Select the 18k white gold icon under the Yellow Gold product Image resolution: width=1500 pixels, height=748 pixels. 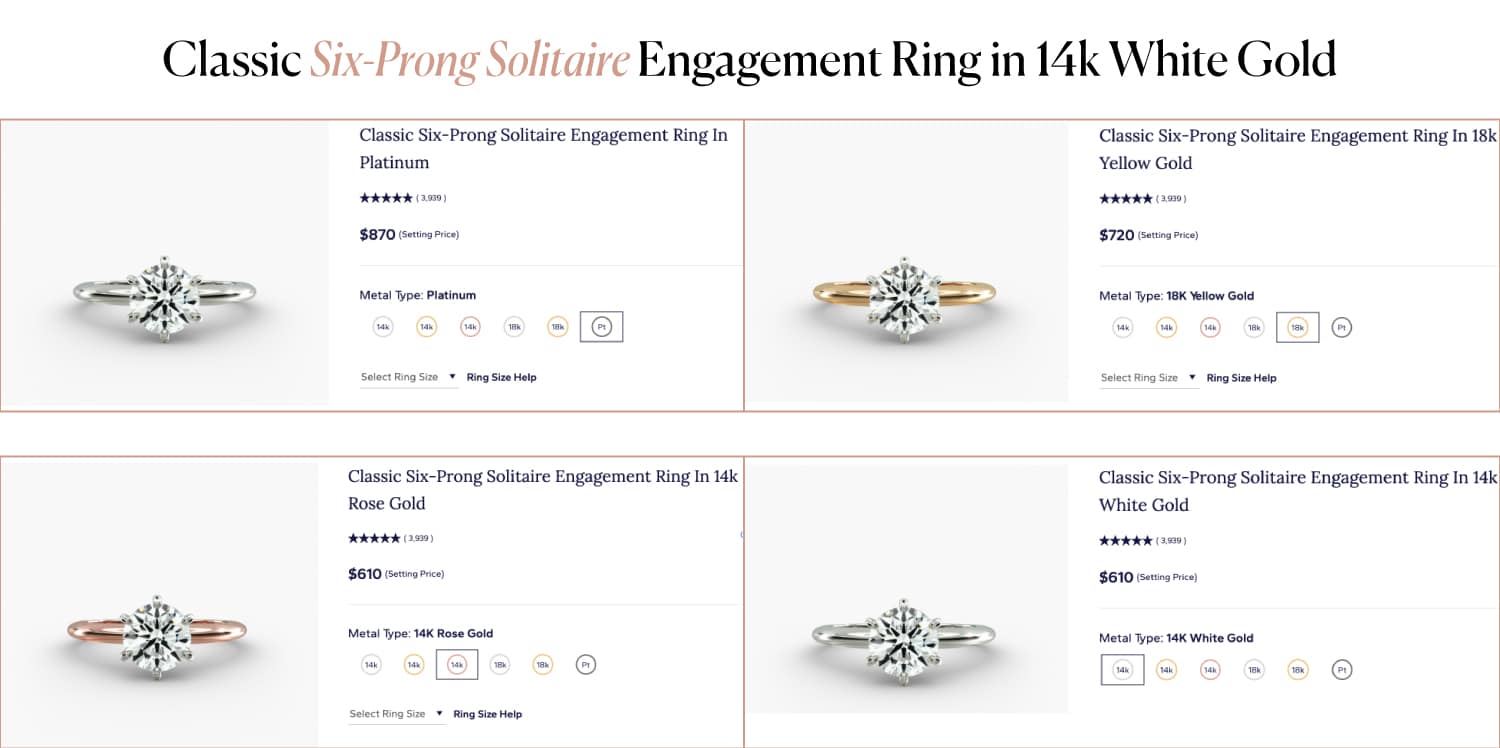tap(1253, 327)
